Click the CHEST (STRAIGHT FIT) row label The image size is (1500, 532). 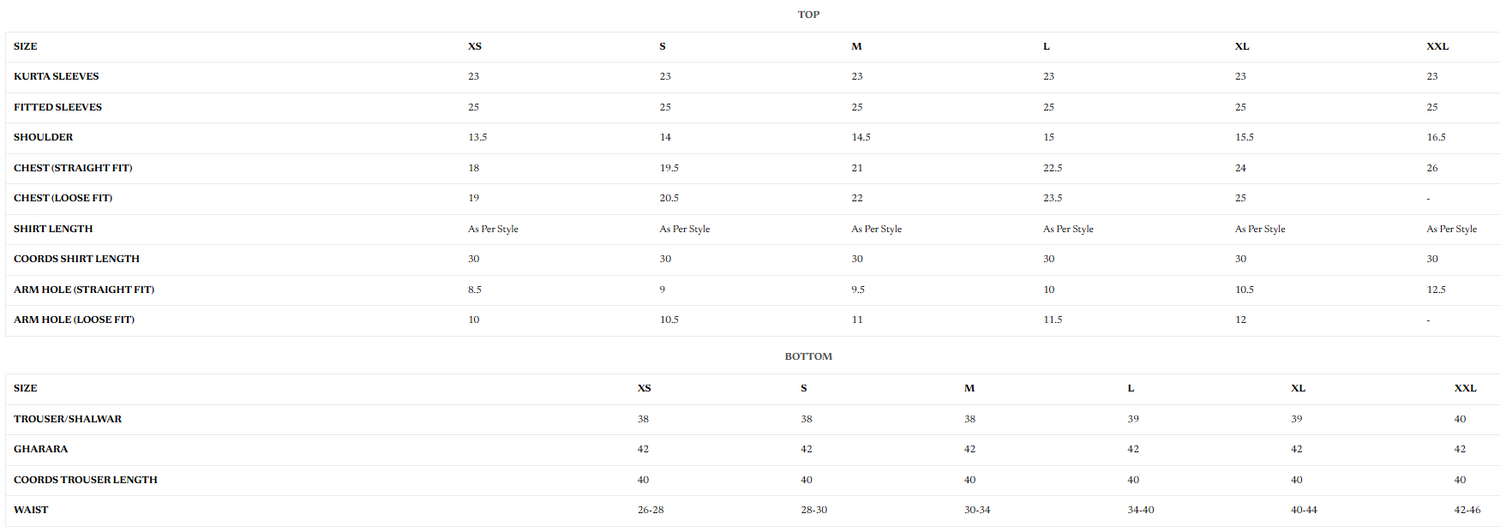pos(73,168)
